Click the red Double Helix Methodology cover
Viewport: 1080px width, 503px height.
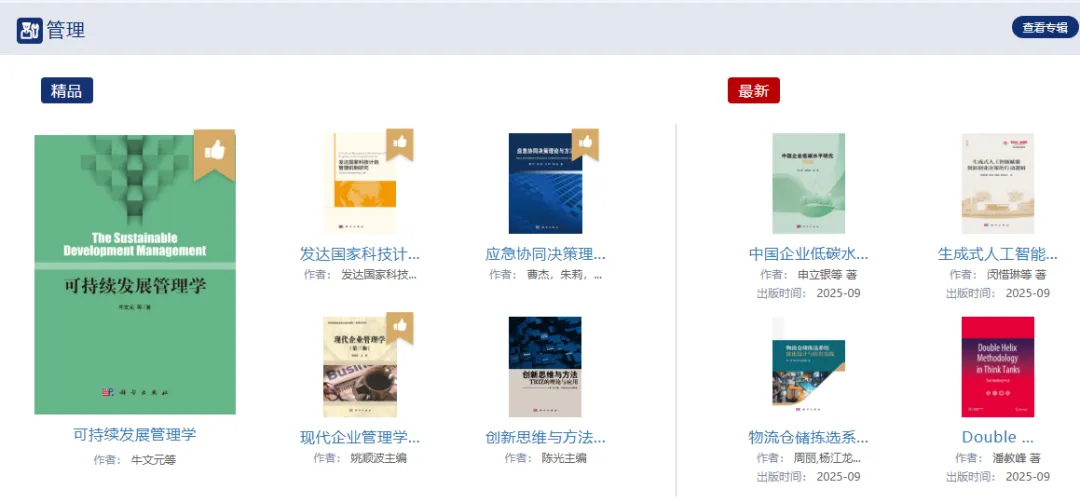[998, 367]
